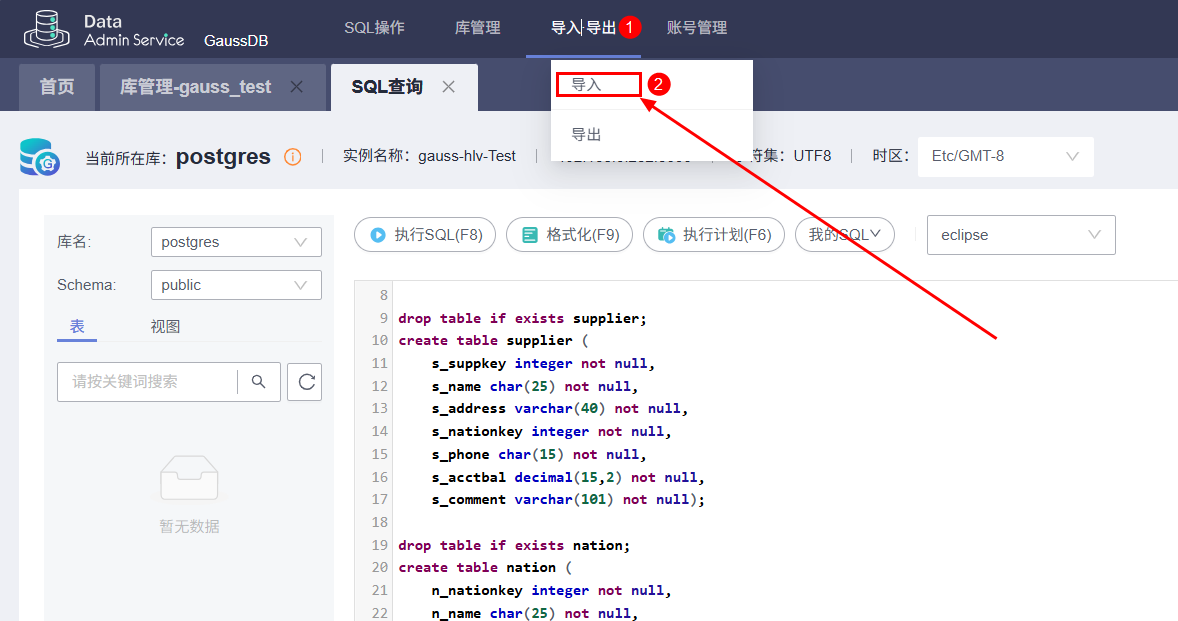Image resolution: width=1178 pixels, height=621 pixels.
Task: Open the eclipse theme dropdown
Action: (1020, 235)
